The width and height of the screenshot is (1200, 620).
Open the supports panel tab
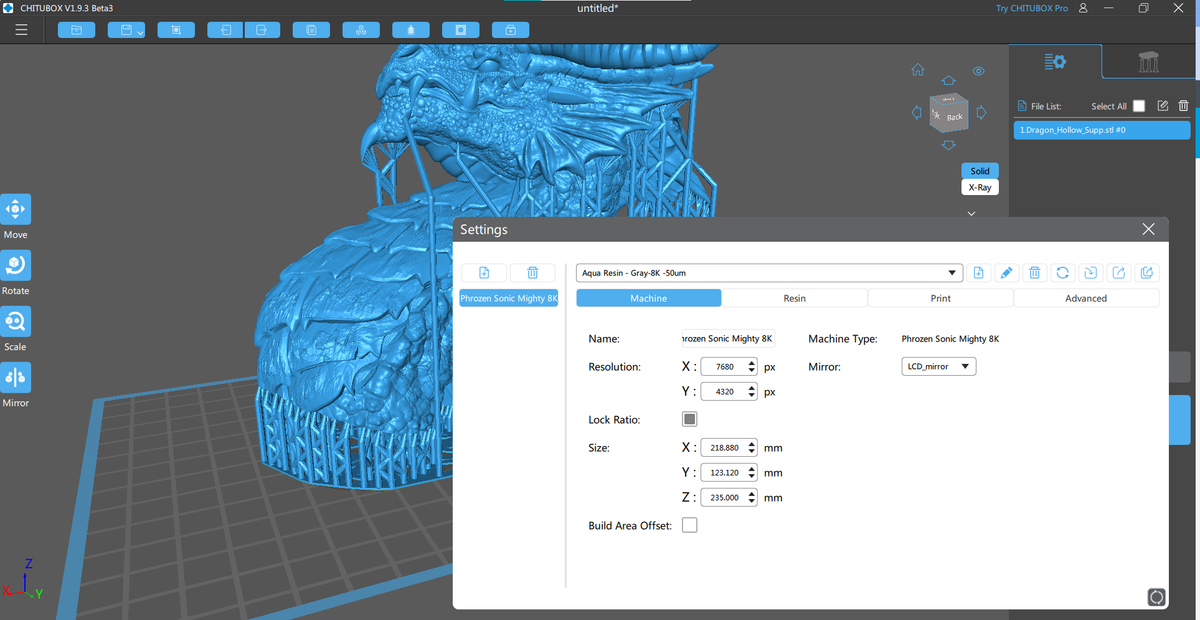coord(1149,62)
